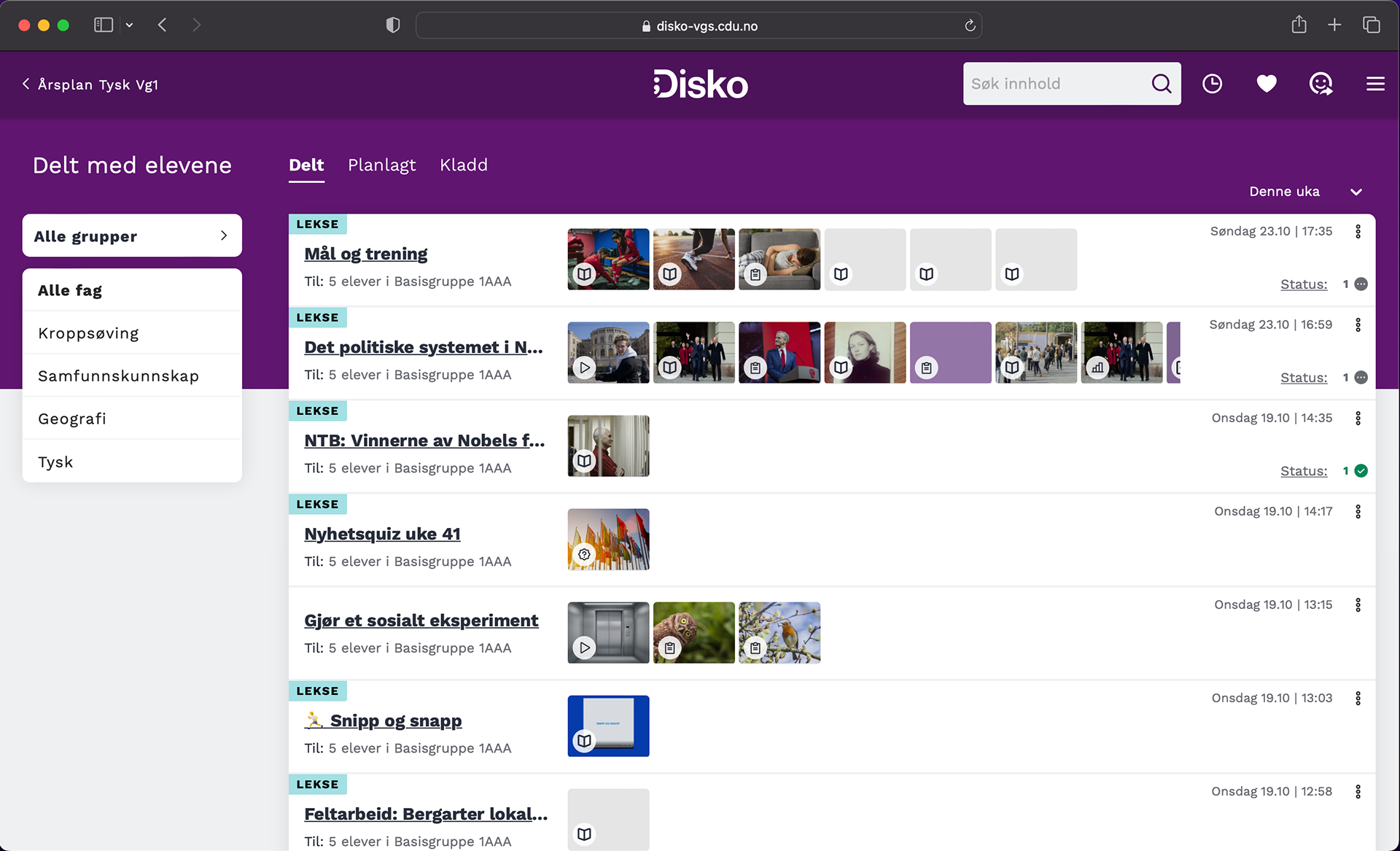Click green completed checkmark for NTB lesson

click(1361, 471)
